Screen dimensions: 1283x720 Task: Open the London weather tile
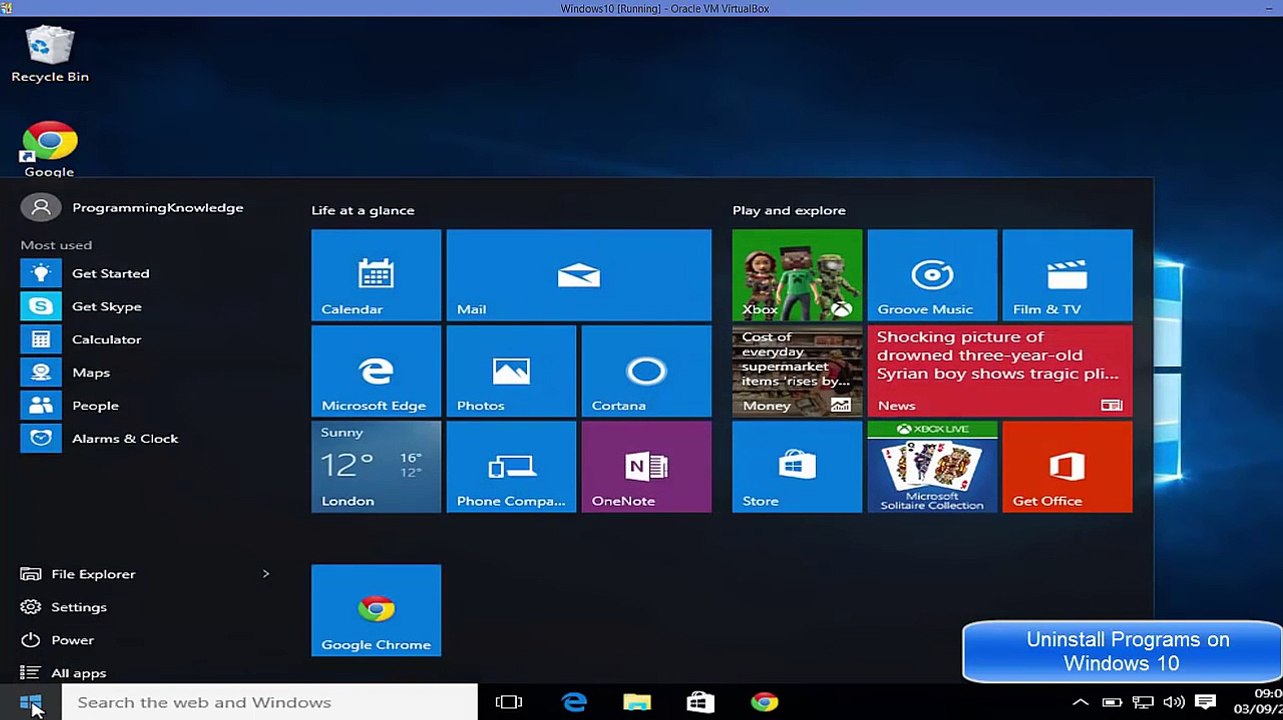click(376, 467)
